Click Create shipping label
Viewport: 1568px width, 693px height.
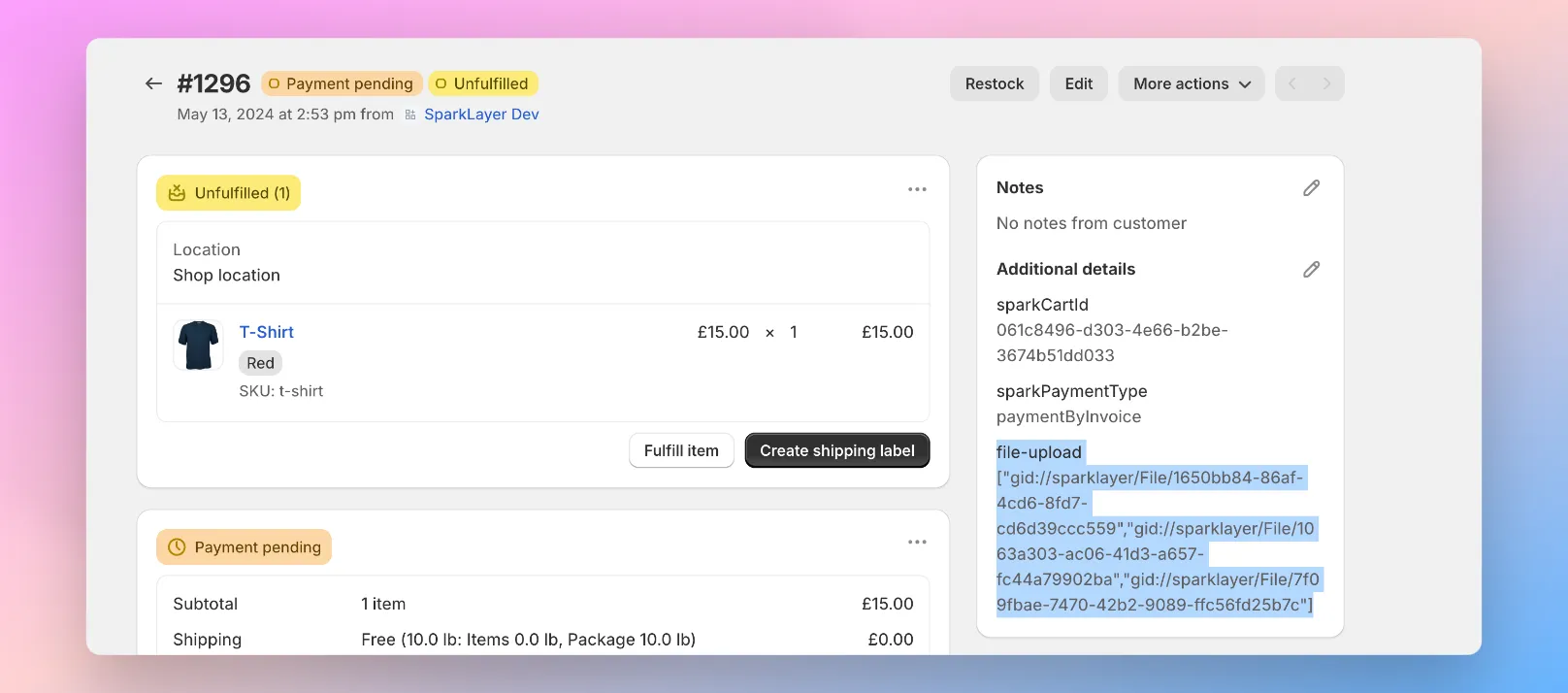(x=837, y=450)
